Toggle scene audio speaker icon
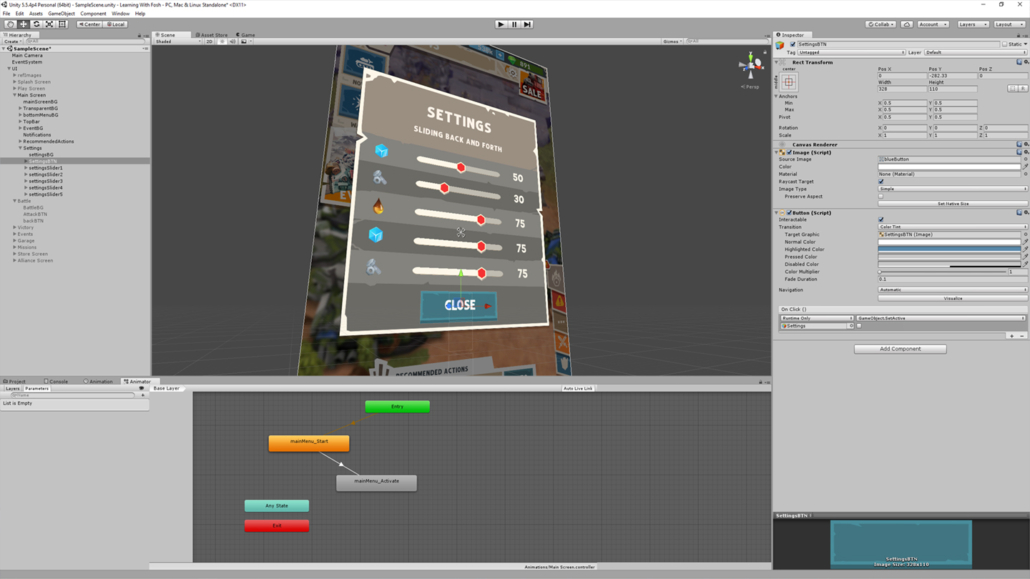The height and width of the screenshot is (579, 1030). click(233, 41)
